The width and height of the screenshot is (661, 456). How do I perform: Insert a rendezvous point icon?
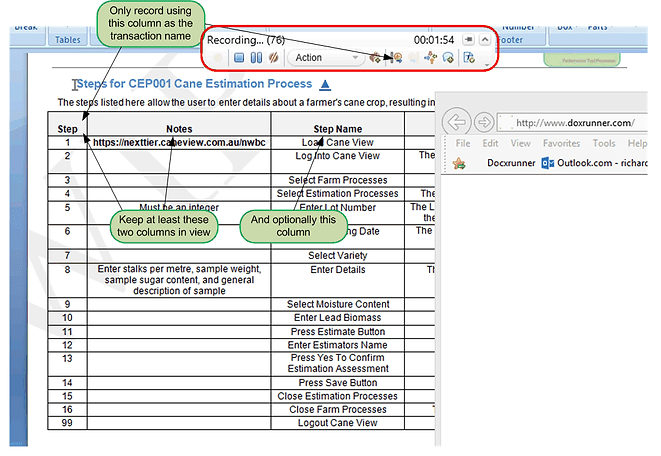(x=431, y=57)
